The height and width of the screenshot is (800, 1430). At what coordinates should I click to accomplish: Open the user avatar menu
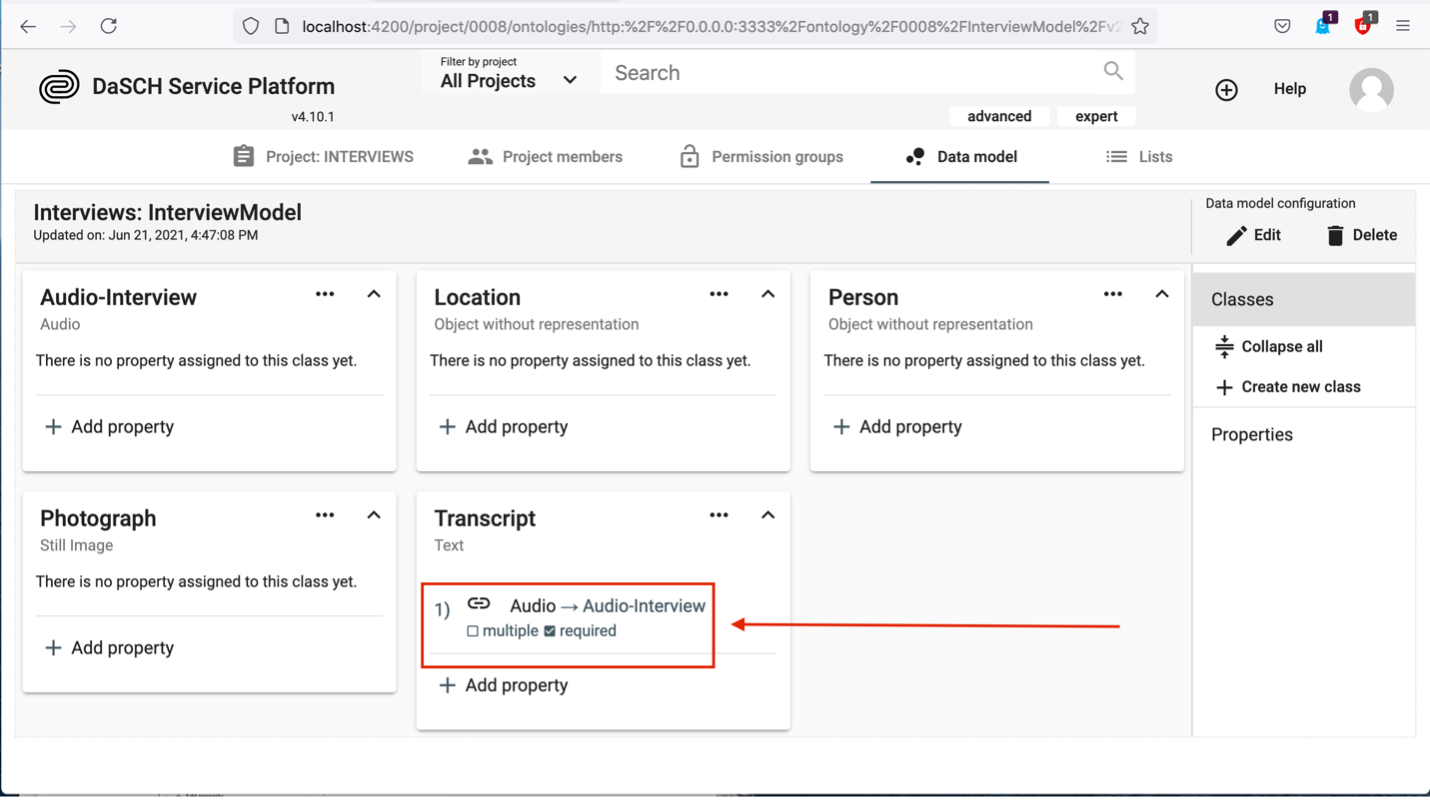(1371, 90)
